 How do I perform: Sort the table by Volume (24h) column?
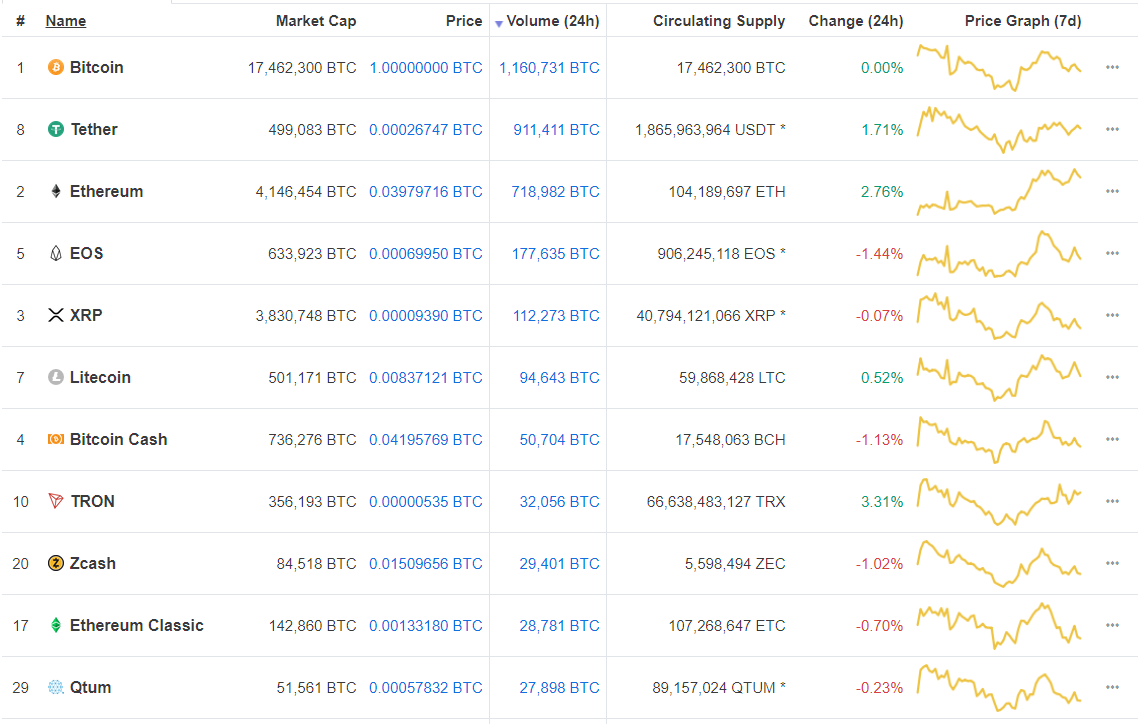[552, 21]
